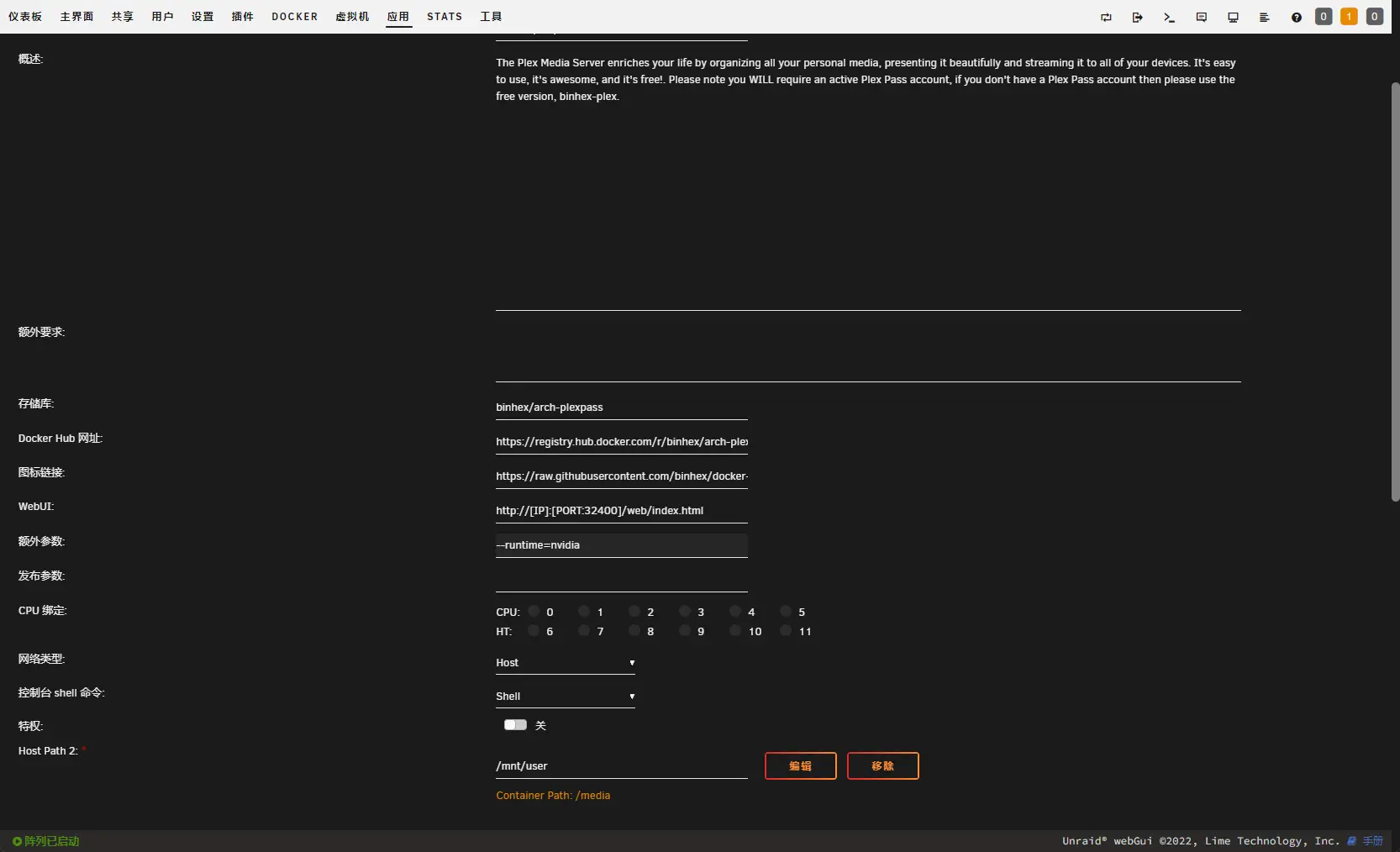The height and width of the screenshot is (852, 1400).
Task: Click the logout icon
Action: pyautogui.click(x=1137, y=17)
